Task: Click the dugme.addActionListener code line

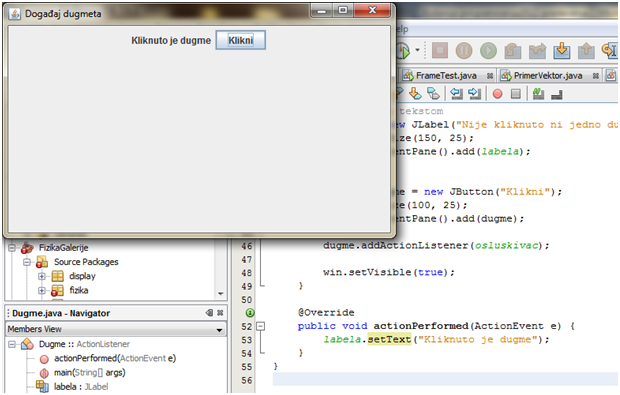Action: point(436,246)
